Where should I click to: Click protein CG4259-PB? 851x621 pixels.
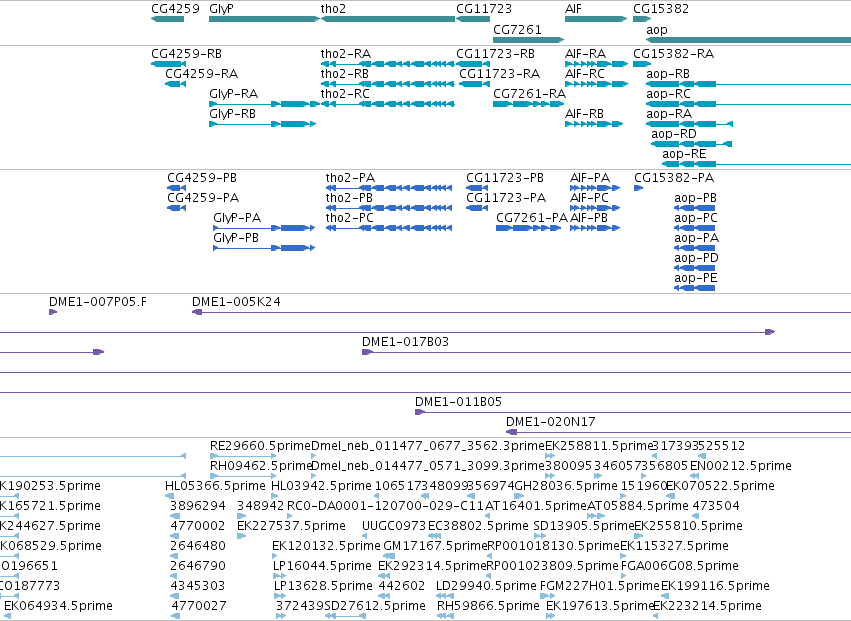click(202, 178)
